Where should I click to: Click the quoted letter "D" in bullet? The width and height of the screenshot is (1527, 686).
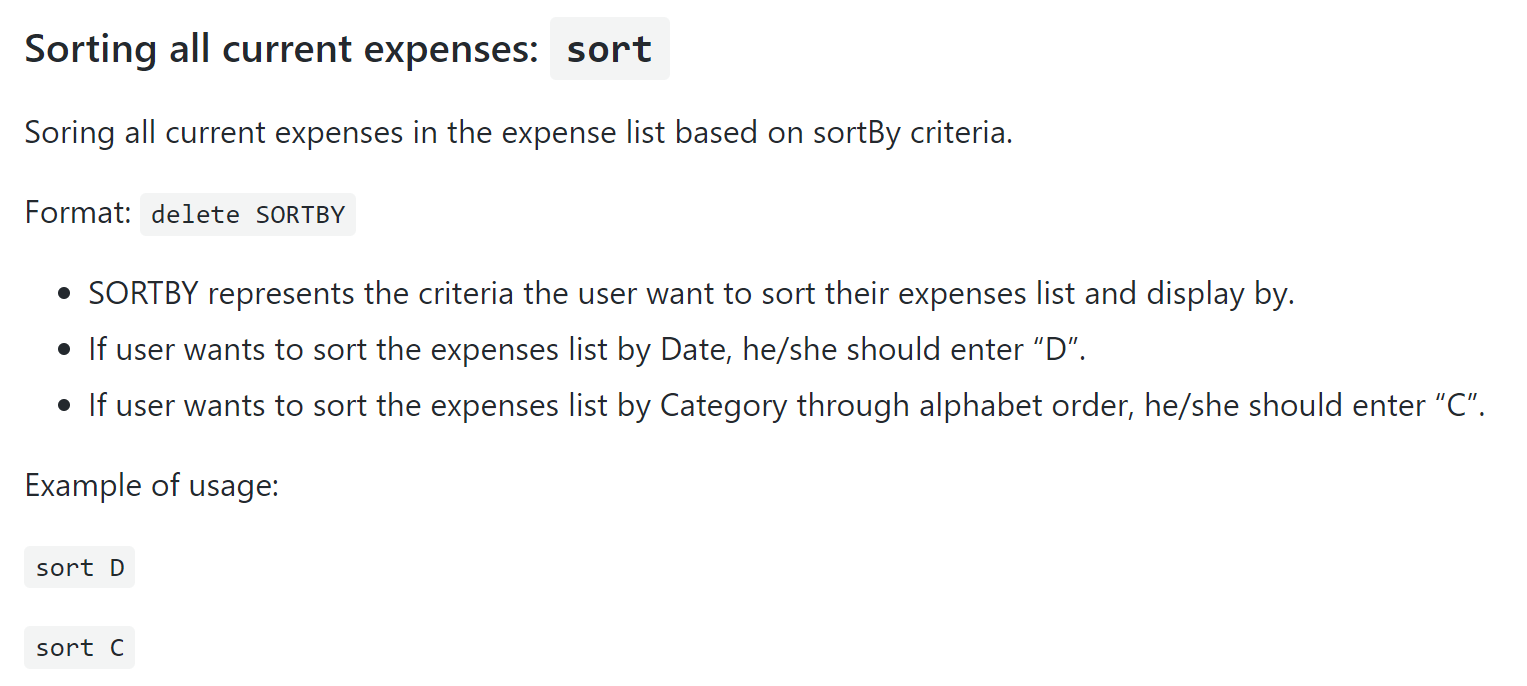pyautogui.click(x=1056, y=350)
